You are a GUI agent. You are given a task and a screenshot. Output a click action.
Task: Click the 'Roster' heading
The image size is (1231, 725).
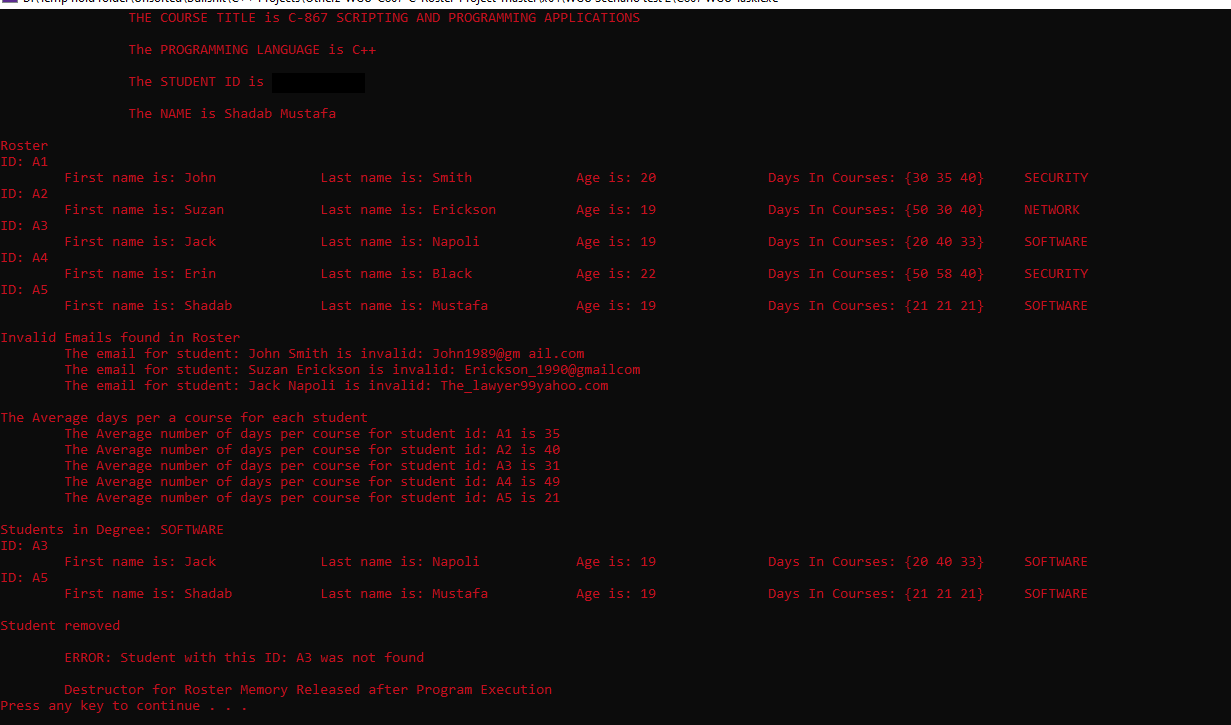(24, 146)
